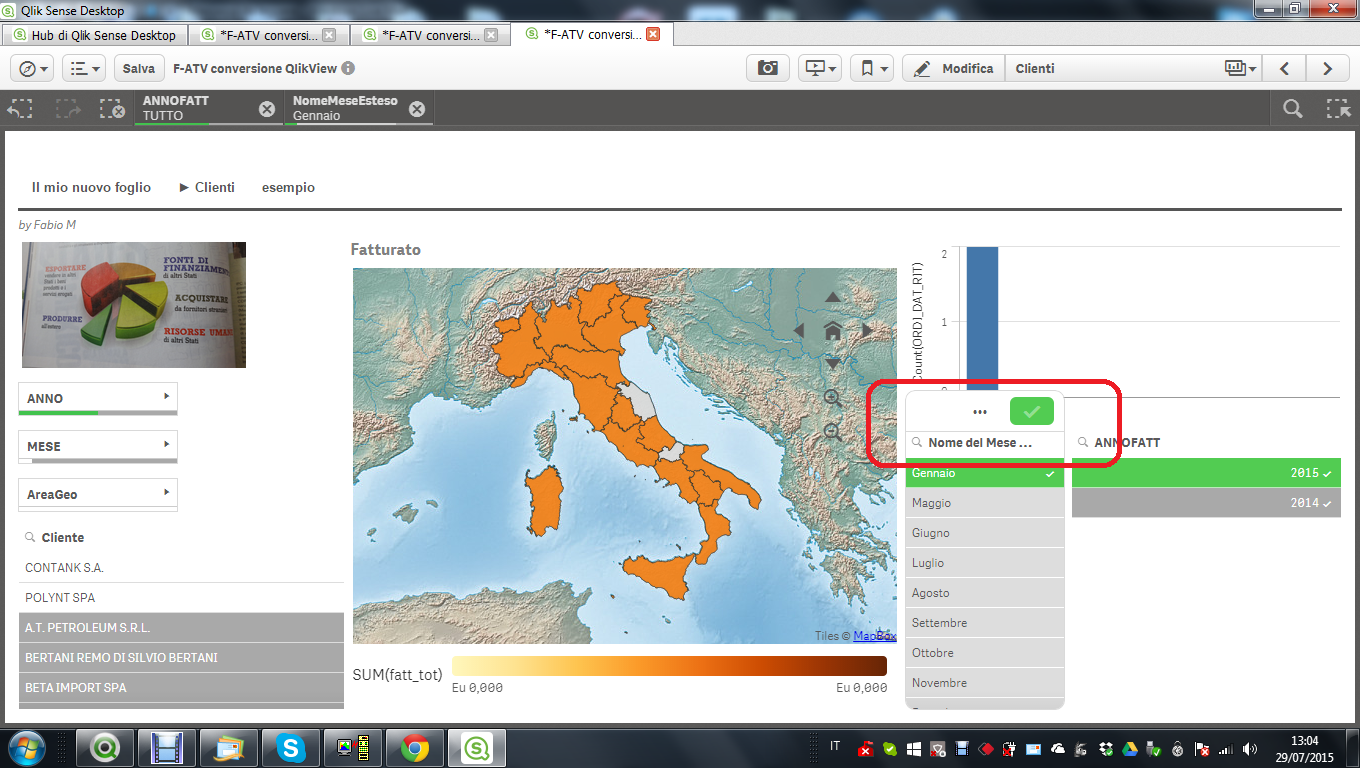Remove the NomeMeseEsteso selection
The height and width of the screenshot is (768, 1360).
tap(417, 109)
